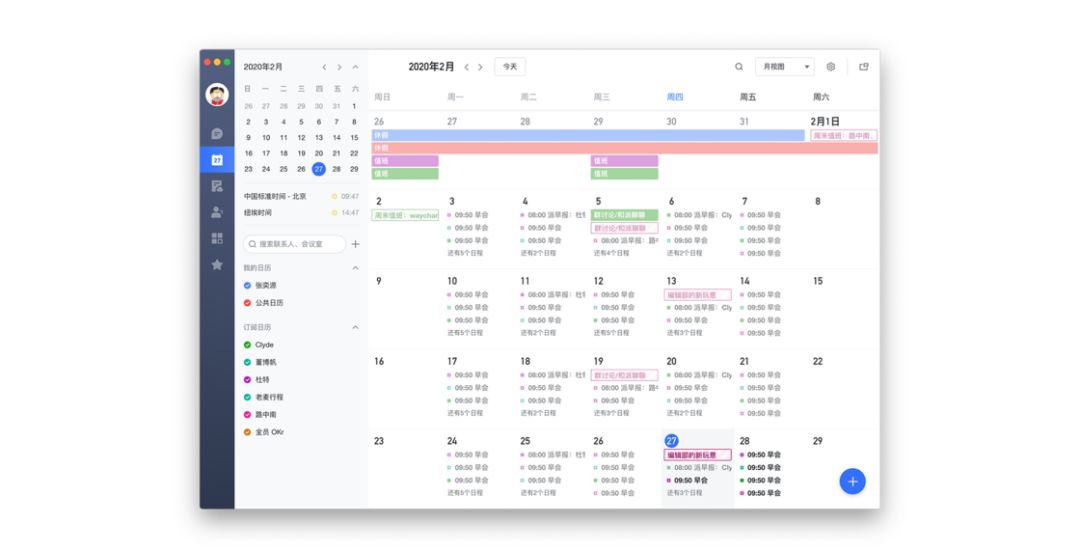Show 还有5个日程 on day 12
The image size is (1080, 552).
click(612, 333)
